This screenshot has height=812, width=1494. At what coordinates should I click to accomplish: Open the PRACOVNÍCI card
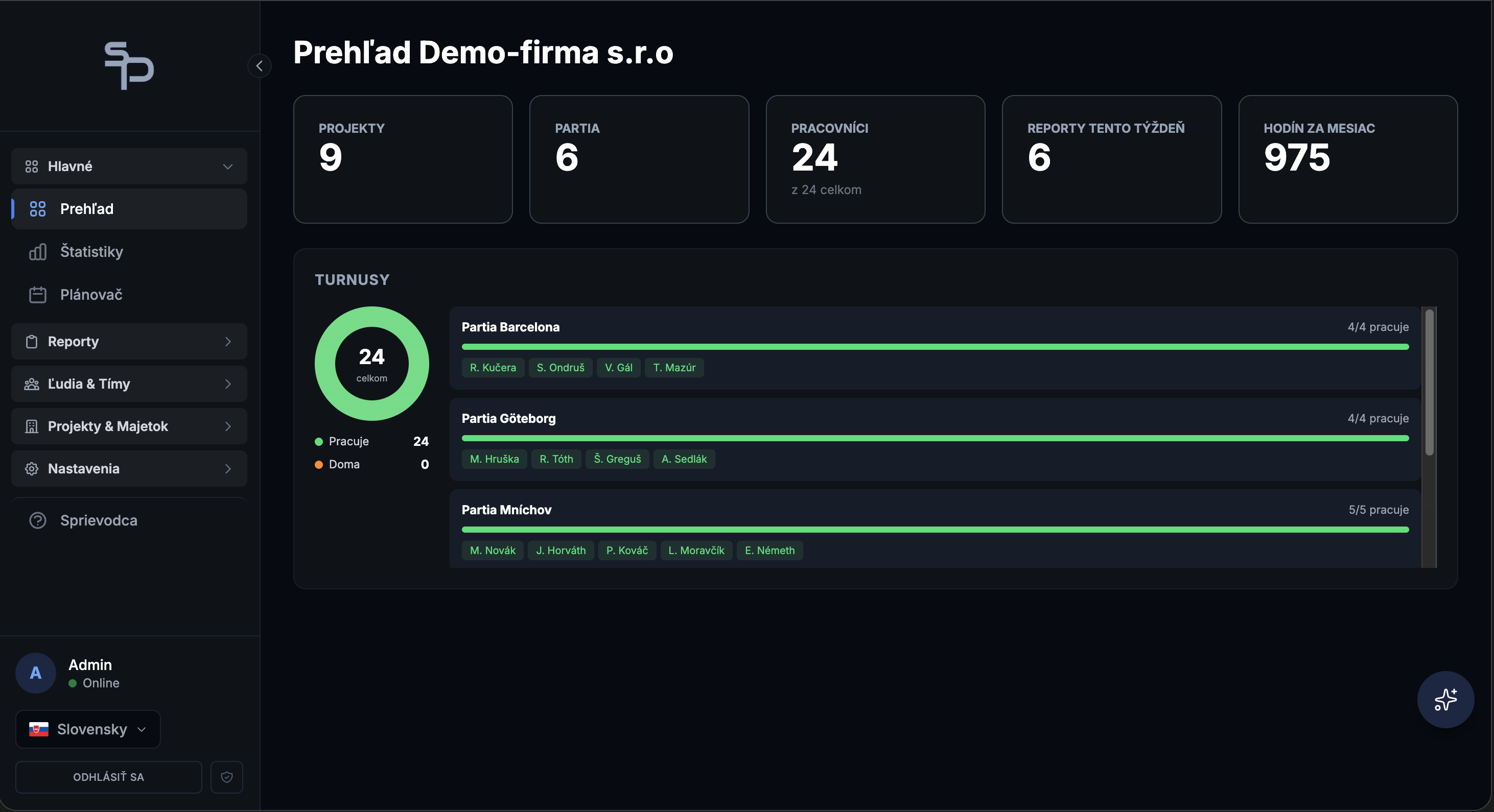click(x=875, y=159)
